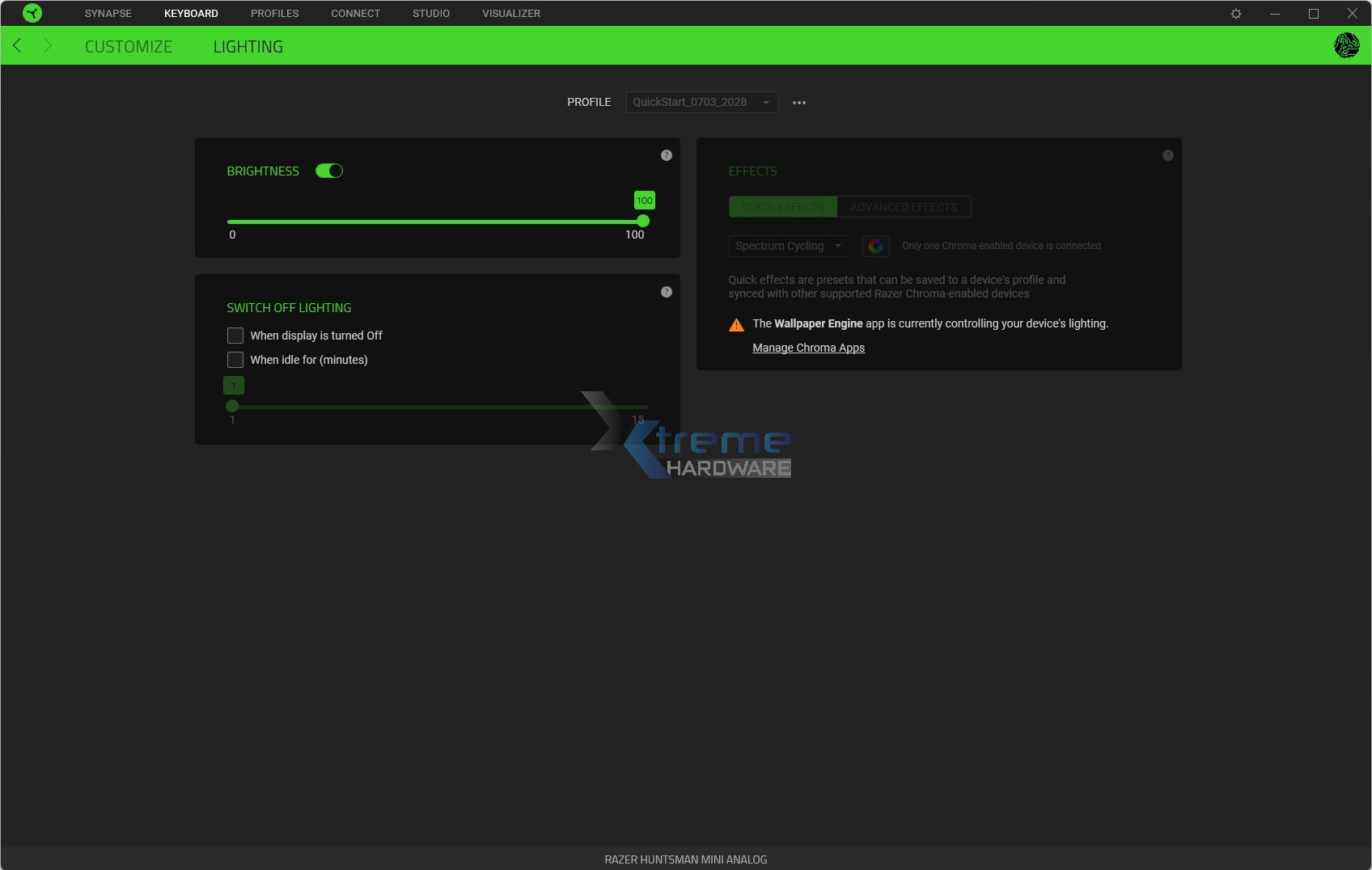Click the help icon in the Effects panel
Viewport: 1372px width, 870px height.
pyautogui.click(x=1168, y=154)
